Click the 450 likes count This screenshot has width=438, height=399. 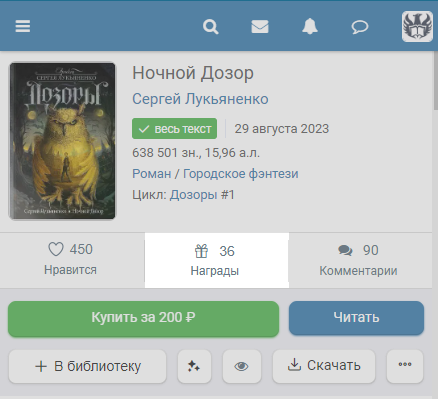click(x=81, y=249)
